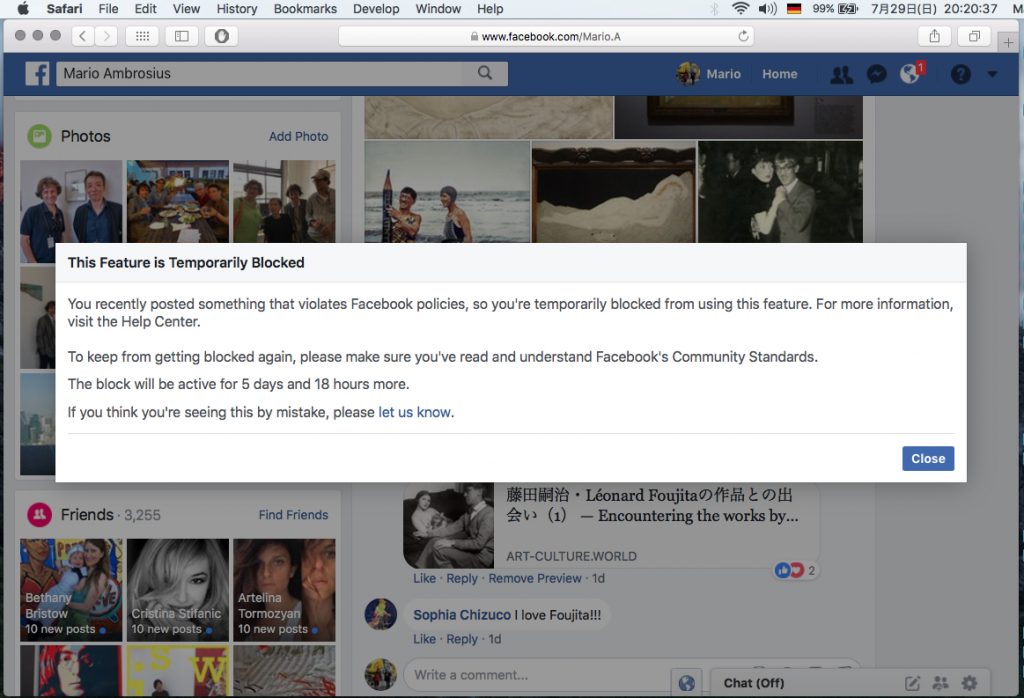1024x698 pixels.
Task: Open the Window menu
Action: point(438,8)
